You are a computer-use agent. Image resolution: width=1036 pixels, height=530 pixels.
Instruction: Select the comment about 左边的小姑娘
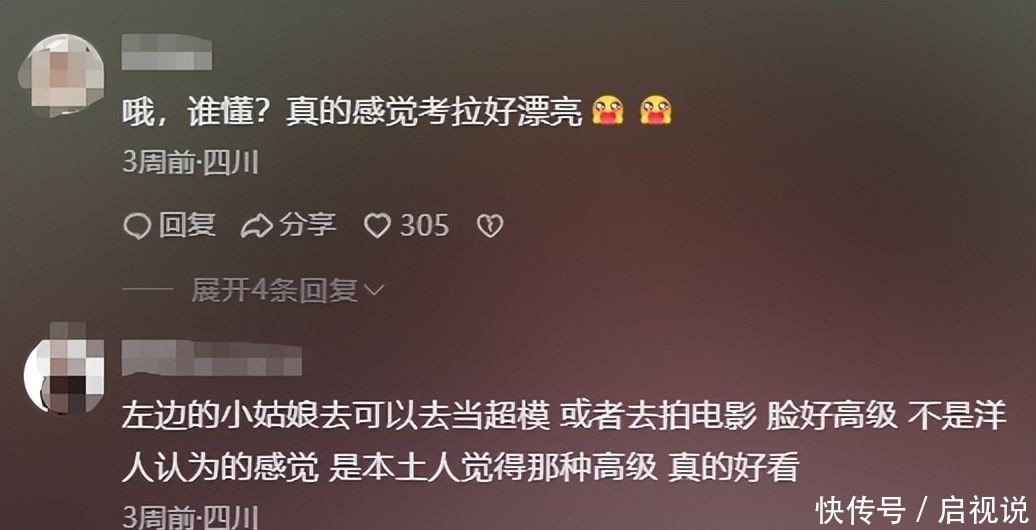pos(564,442)
